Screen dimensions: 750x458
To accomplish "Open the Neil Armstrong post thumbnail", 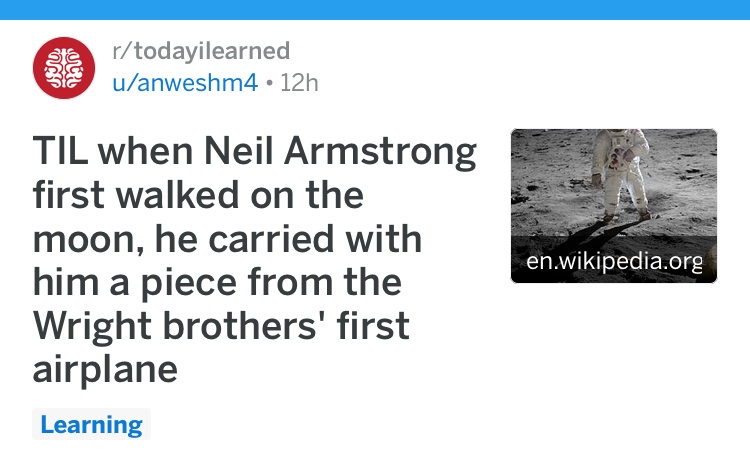I will point(614,206).
